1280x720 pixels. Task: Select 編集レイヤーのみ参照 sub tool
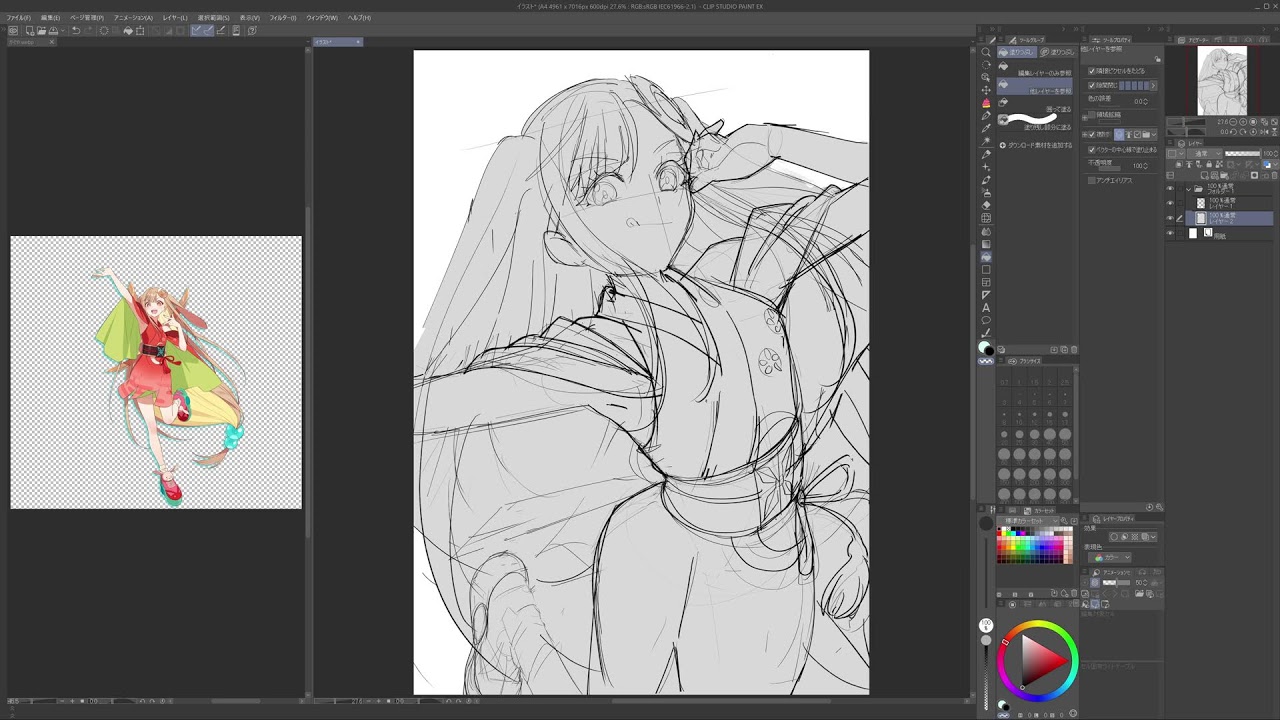tap(1035, 68)
